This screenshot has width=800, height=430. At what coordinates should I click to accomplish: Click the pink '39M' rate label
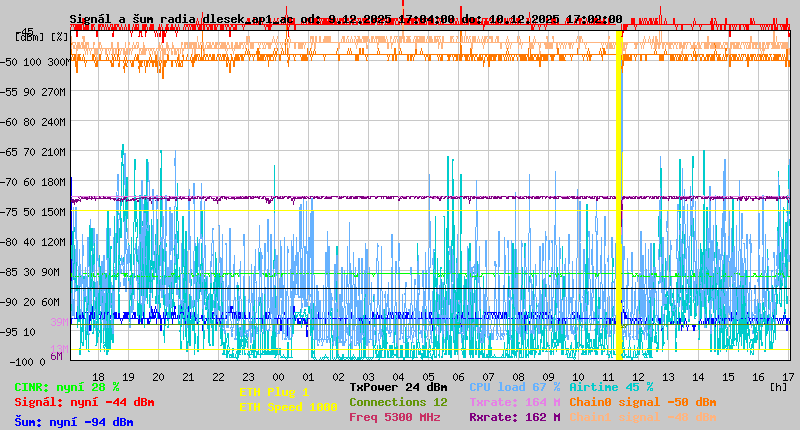[x=59, y=322]
